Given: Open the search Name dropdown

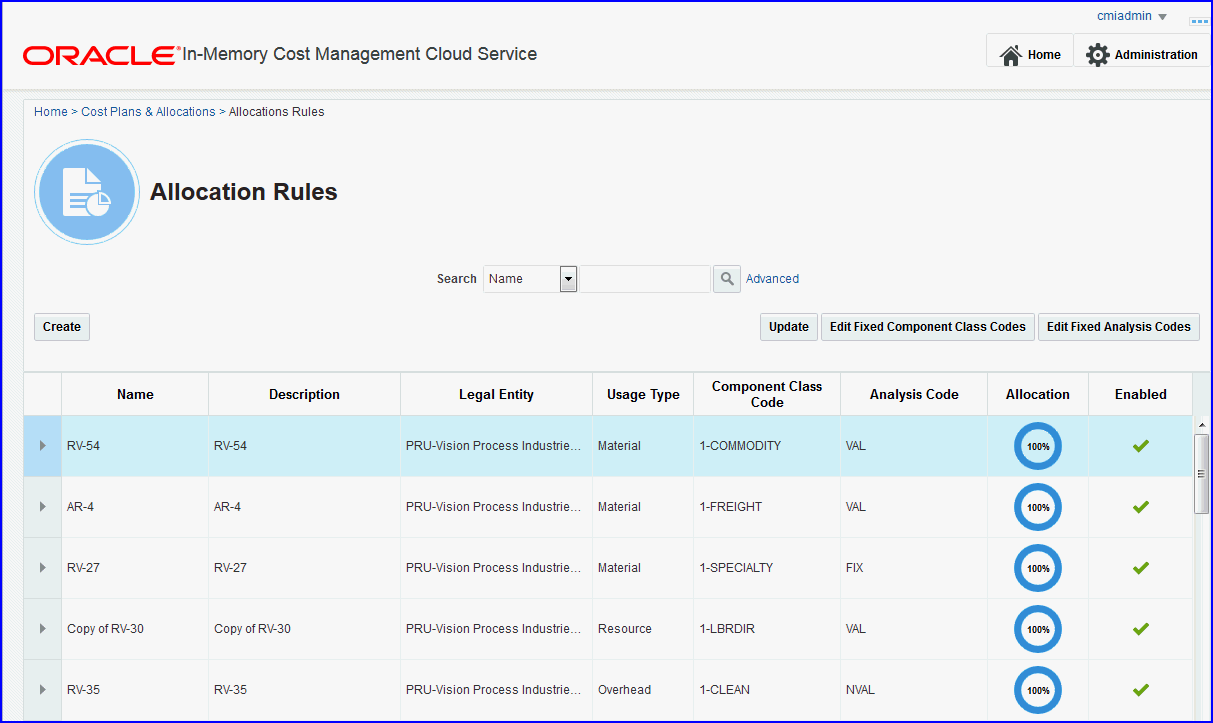Looking at the screenshot, I should [568, 279].
